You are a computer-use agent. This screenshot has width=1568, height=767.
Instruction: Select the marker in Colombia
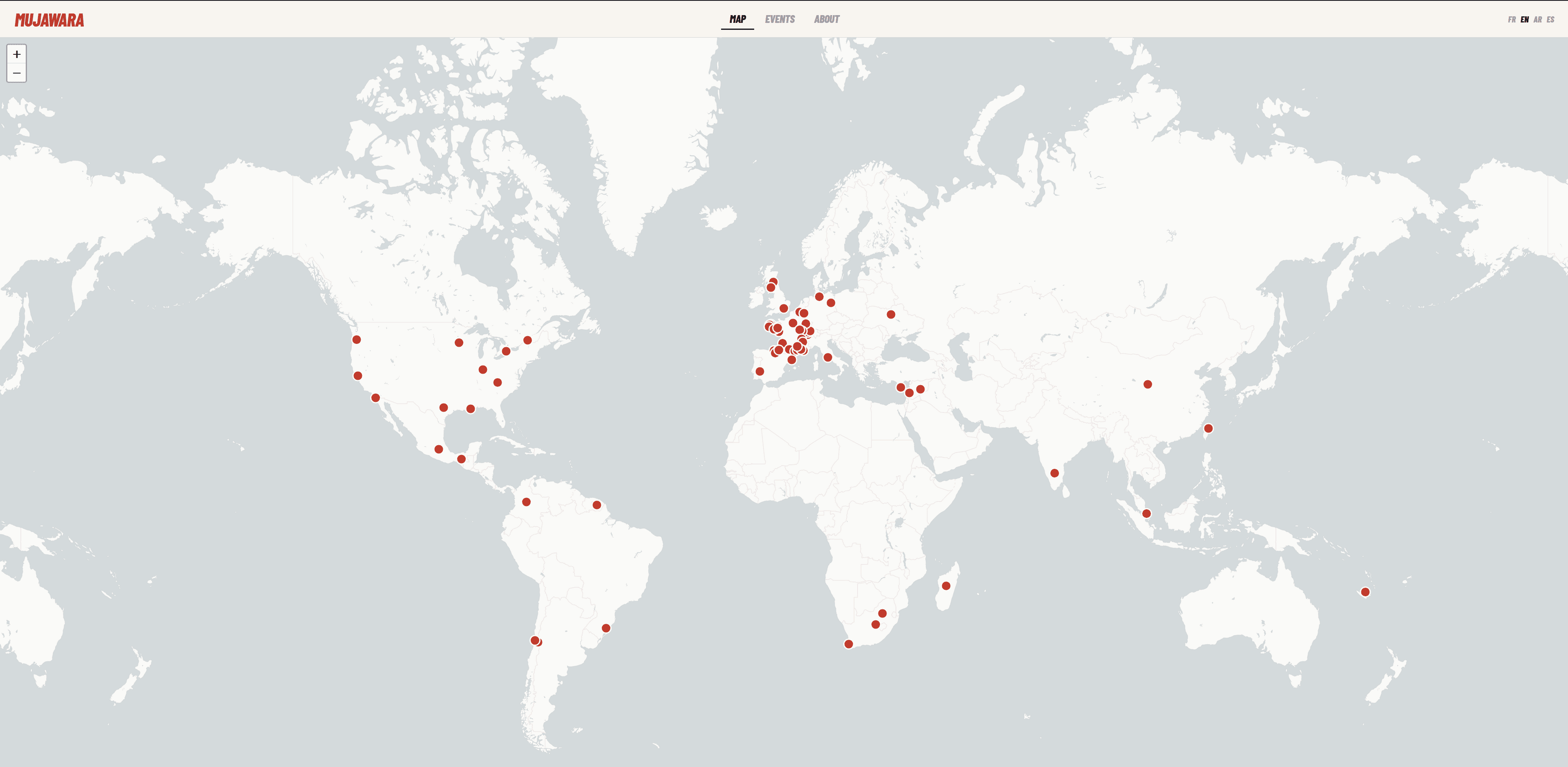[527, 502]
